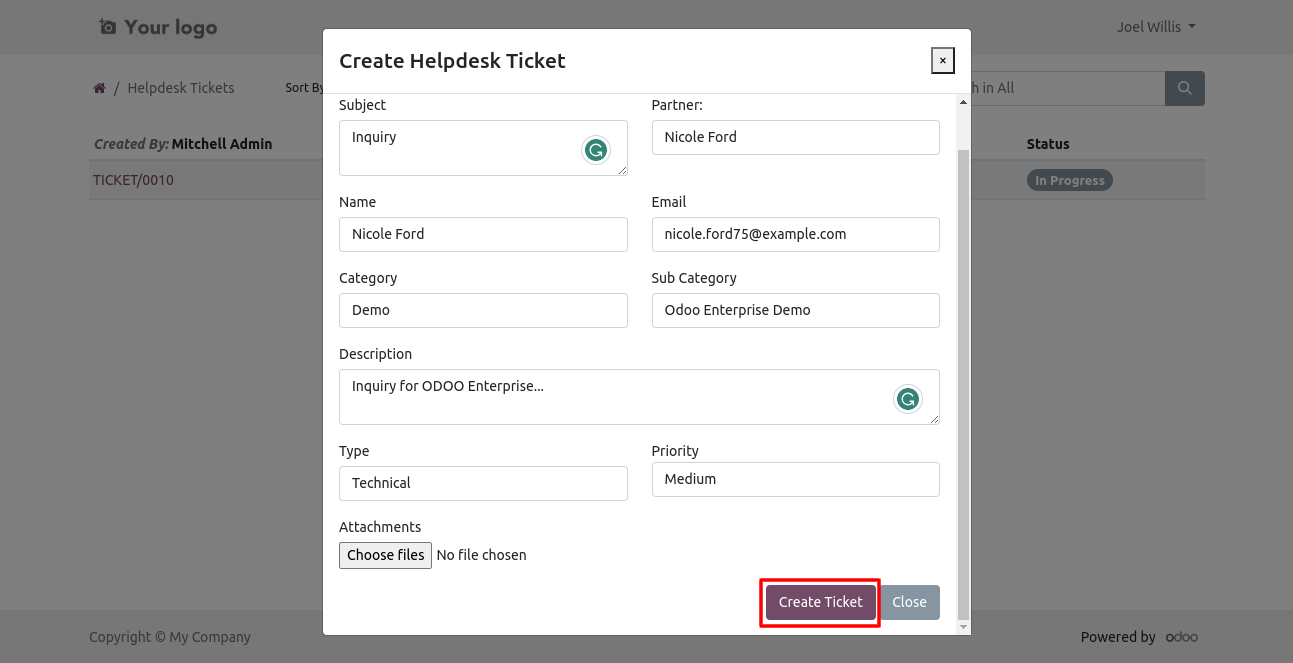
Task: Click the Created By Mitchell Admin text
Action: pos(183,144)
